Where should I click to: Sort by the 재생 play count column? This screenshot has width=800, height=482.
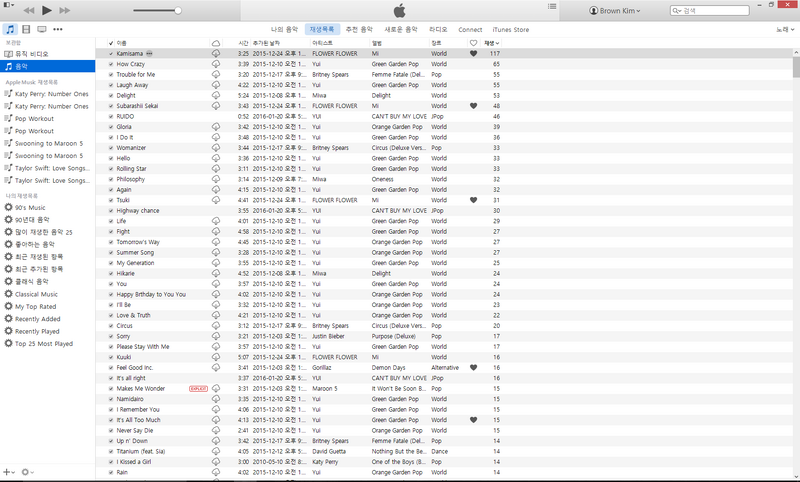(491, 43)
